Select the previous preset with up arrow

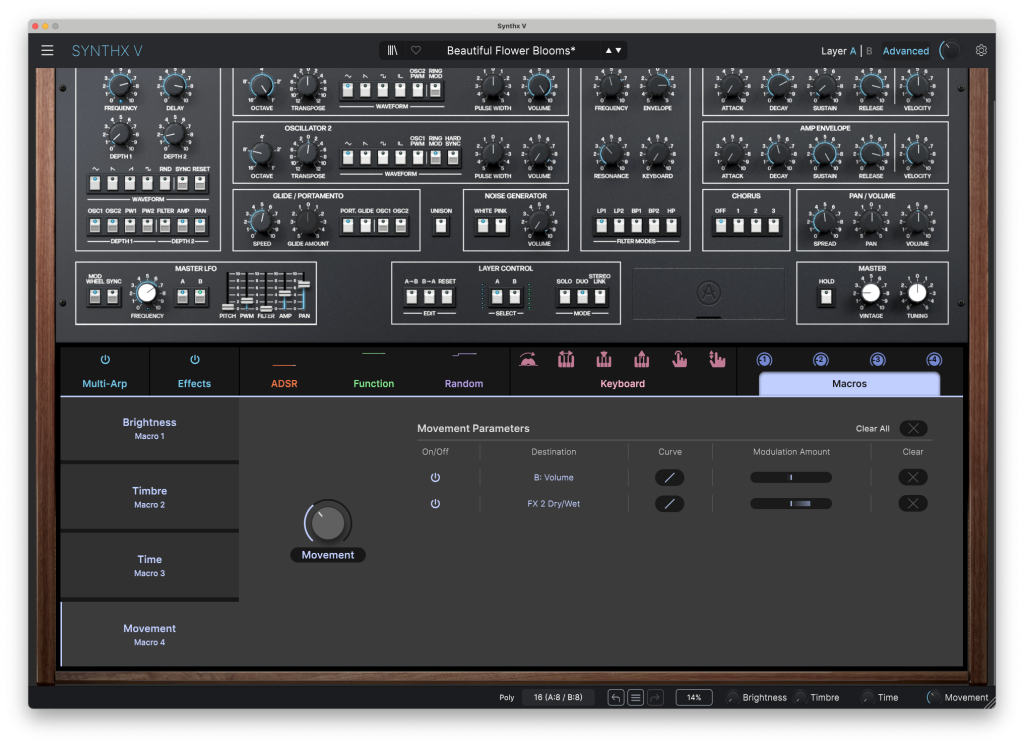point(609,50)
